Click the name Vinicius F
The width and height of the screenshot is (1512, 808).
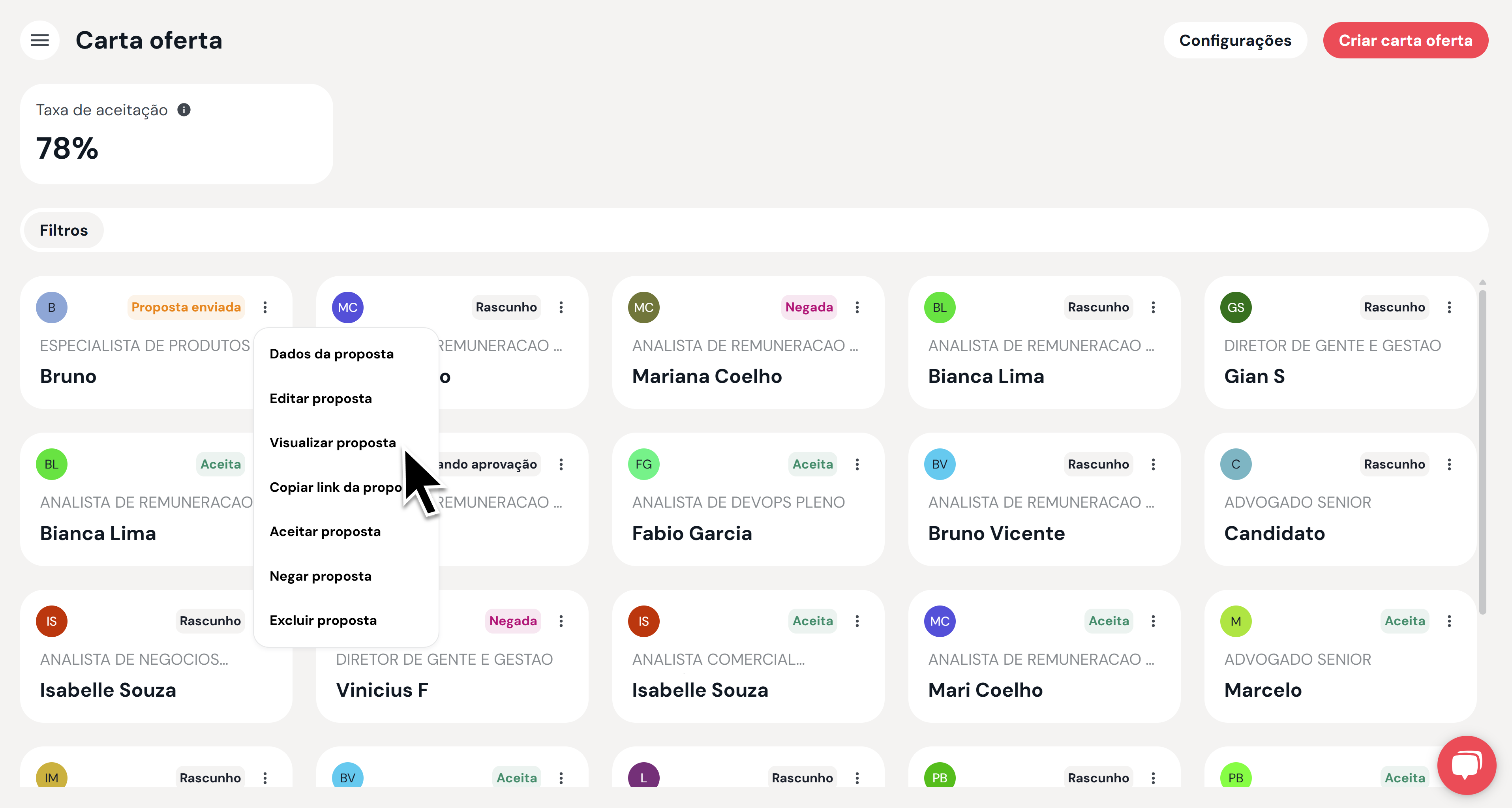pyautogui.click(x=382, y=690)
